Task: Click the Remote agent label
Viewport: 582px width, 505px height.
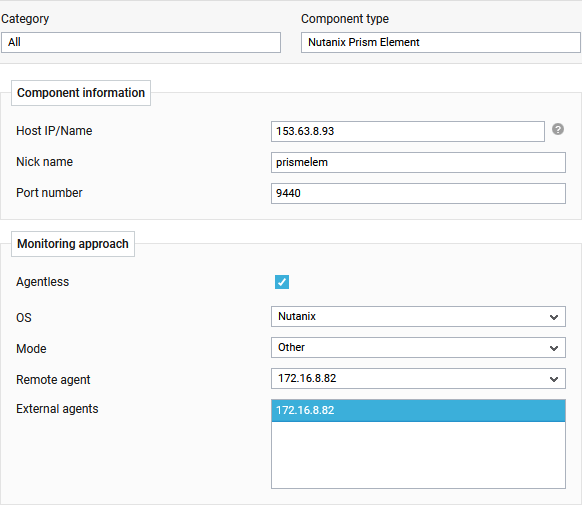Action: coord(53,380)
